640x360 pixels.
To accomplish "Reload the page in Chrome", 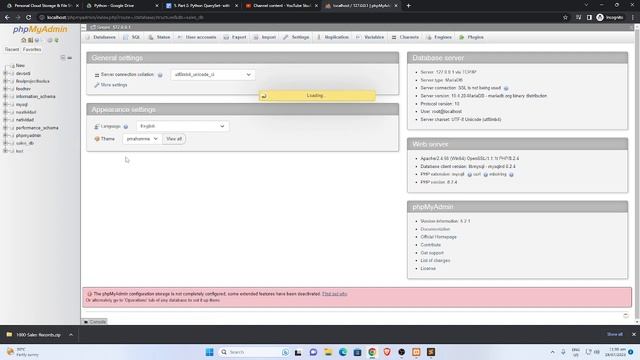I will click(28, 18).
